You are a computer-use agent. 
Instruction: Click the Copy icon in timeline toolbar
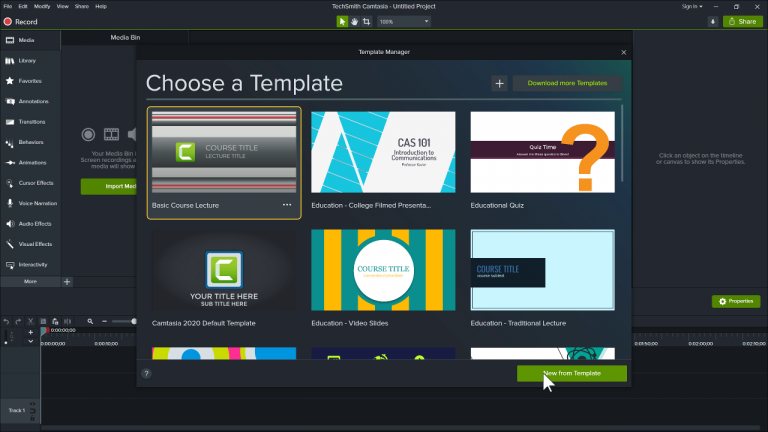click(x=43, y=322)
